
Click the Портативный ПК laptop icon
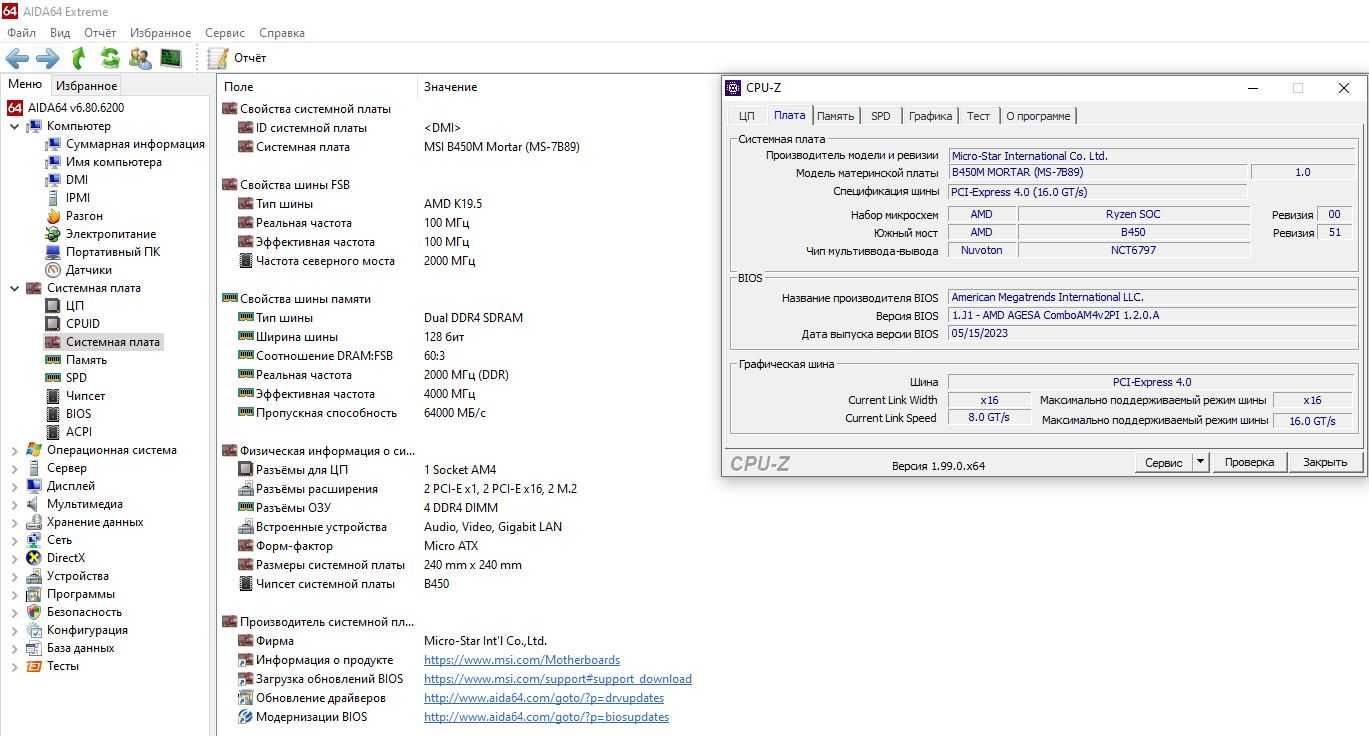click(53, 252)
